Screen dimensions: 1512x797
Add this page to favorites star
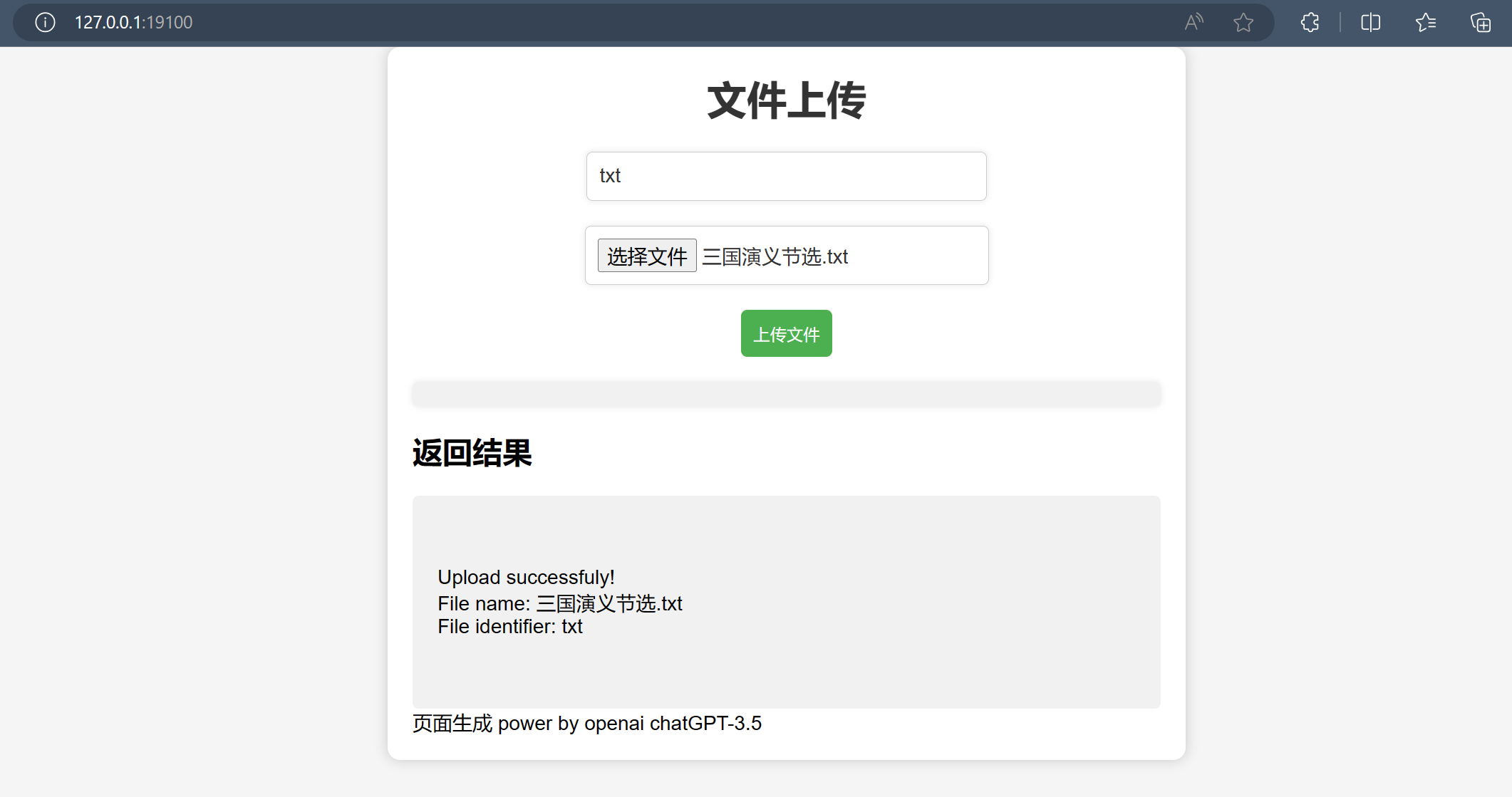click(1243, 23)
